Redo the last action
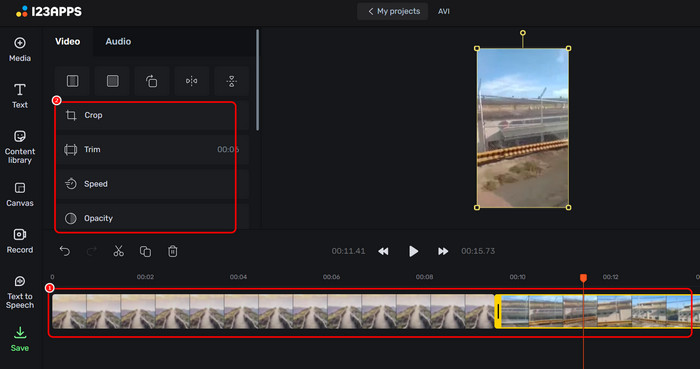The height and width of the screenshot is (369, 700). pos(92,251)
